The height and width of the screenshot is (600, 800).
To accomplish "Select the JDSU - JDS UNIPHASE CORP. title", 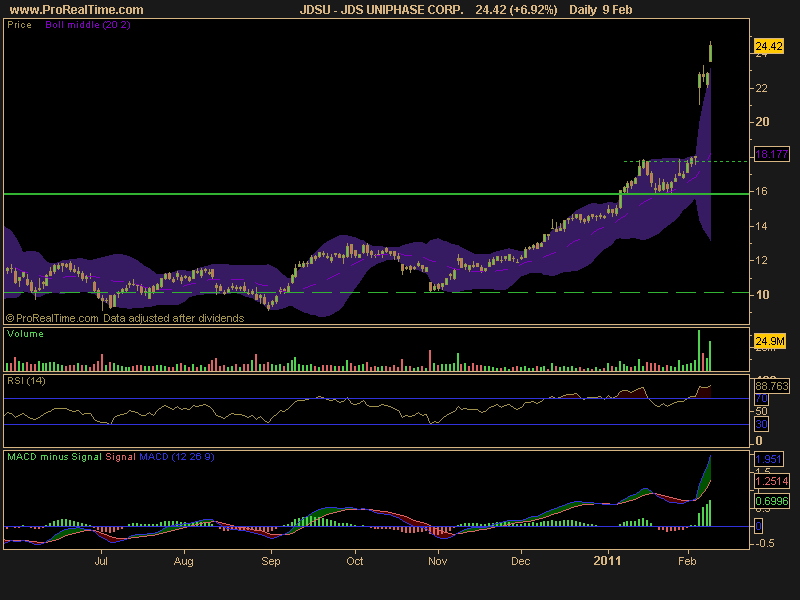I will click(x=381, y=10).
